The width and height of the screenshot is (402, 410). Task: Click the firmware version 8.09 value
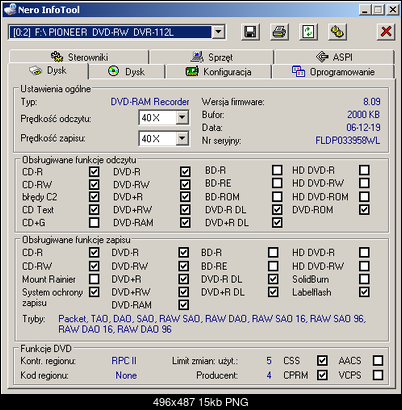(x=372, y=101)
